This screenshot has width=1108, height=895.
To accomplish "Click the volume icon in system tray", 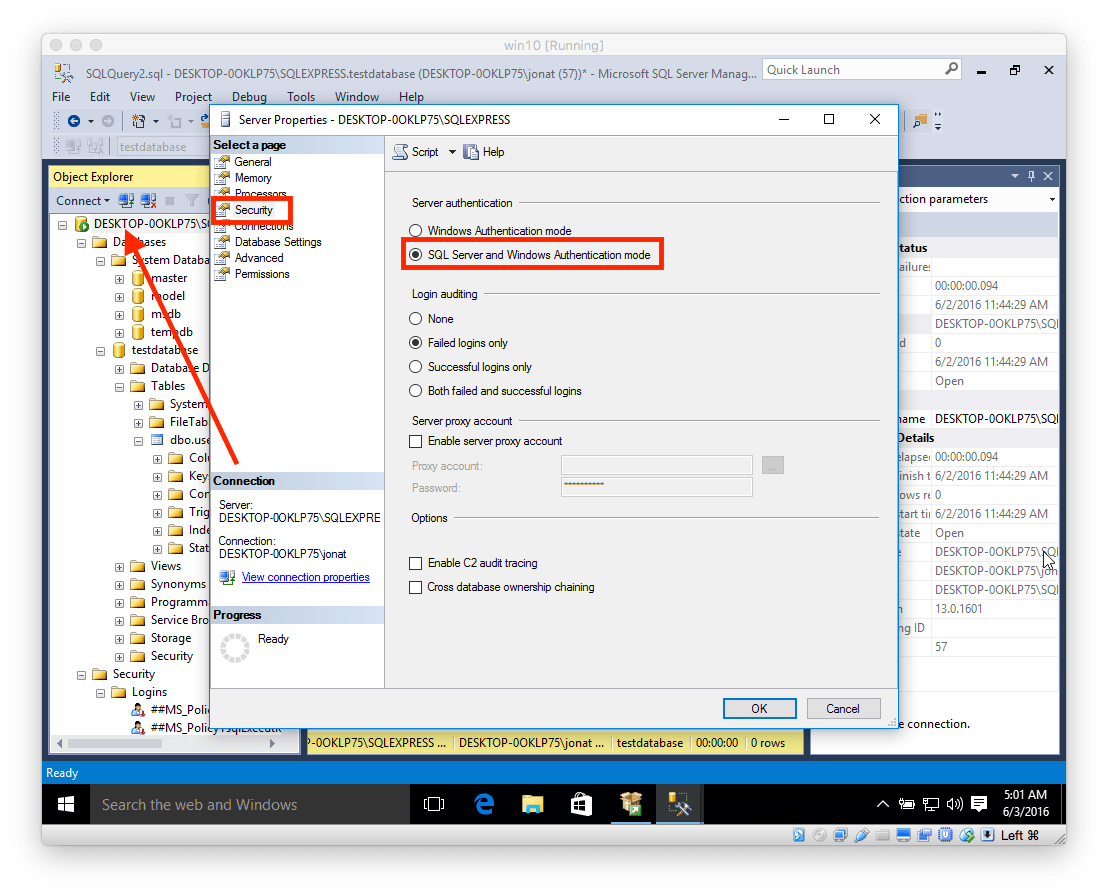I will point(955,804).
